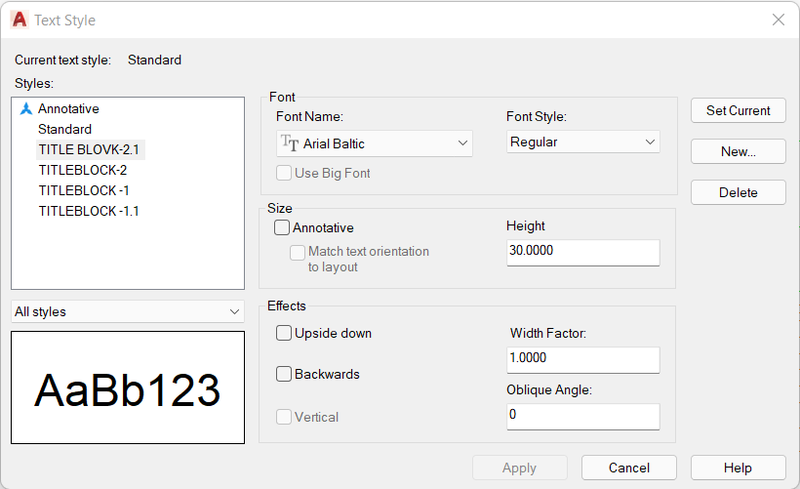This screenshot has width=800, height=489.
Task: Click into the Height input field
Action: tap(583, 252)
